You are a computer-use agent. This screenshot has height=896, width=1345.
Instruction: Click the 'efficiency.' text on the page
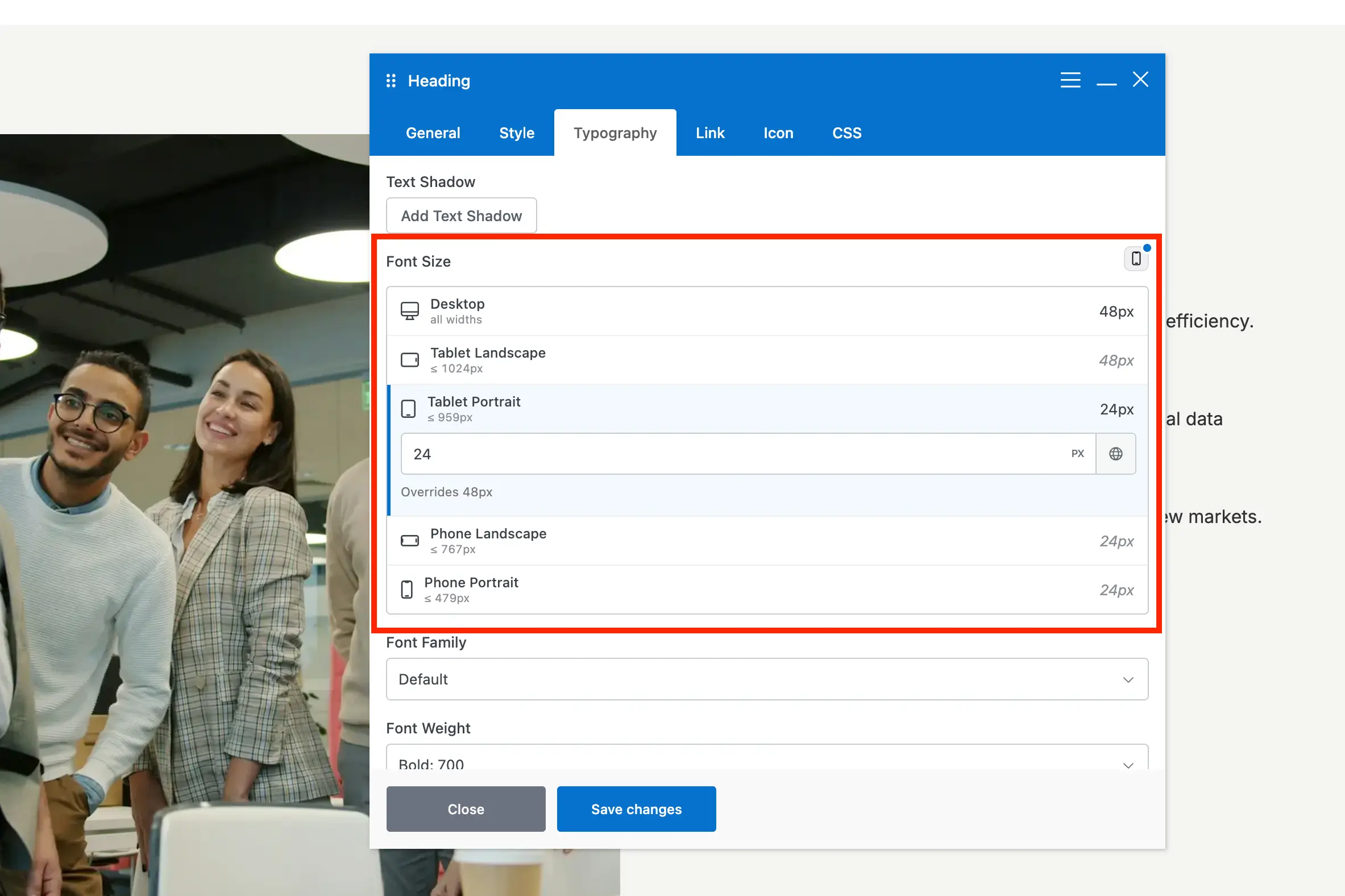pos(1209,321)
